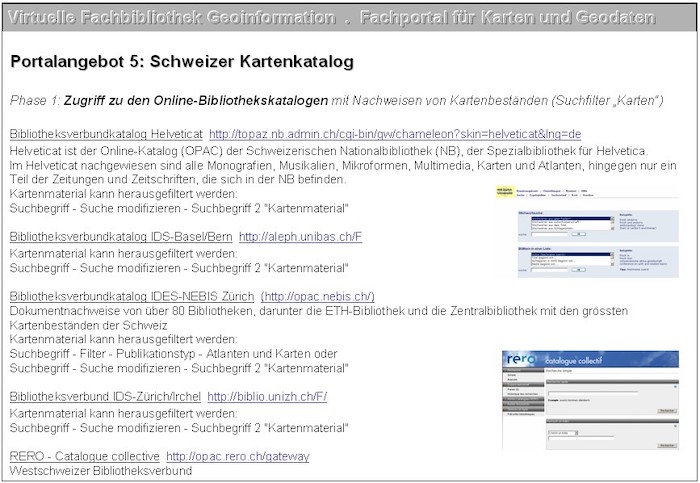
Task: Click the Fachportal für Karten und Geodaten text
Action: 508,17
